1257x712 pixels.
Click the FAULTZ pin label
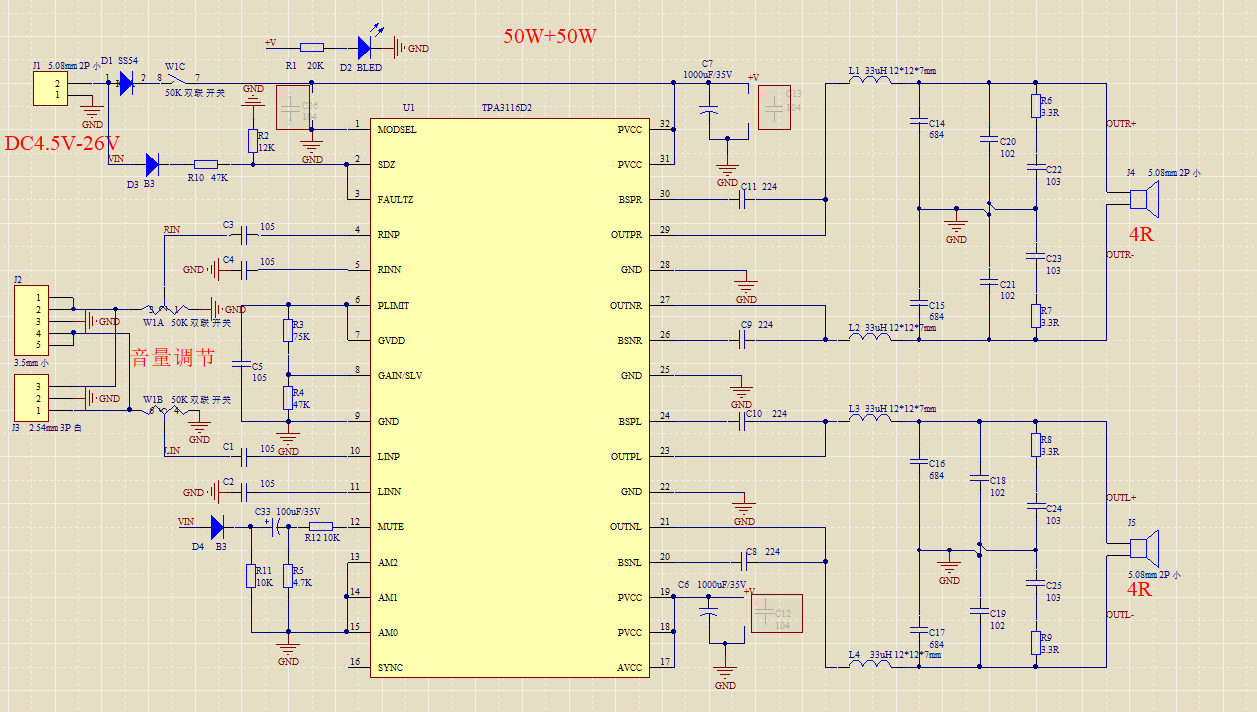(x=396, y=200)
